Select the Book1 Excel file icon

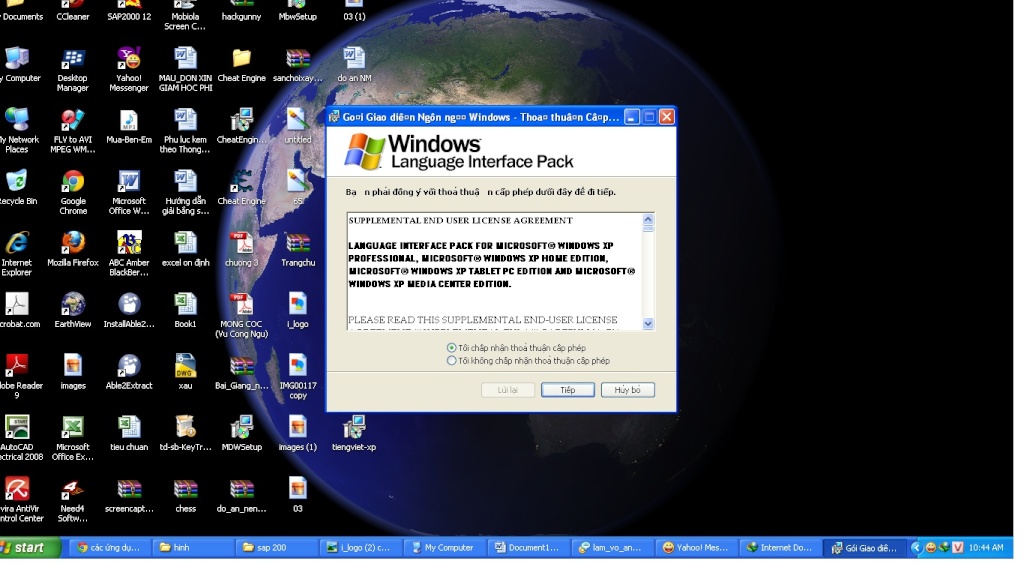185,311
